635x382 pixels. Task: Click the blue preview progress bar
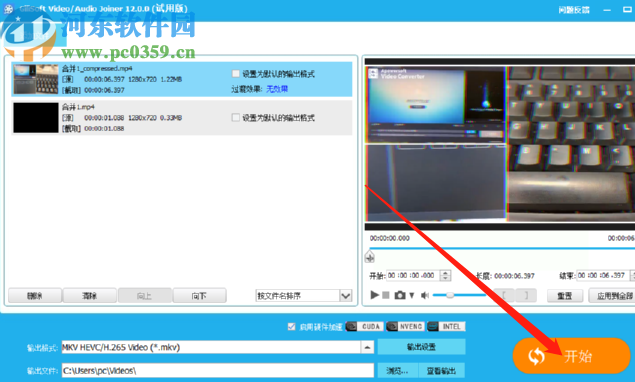(x=502, y=248)
